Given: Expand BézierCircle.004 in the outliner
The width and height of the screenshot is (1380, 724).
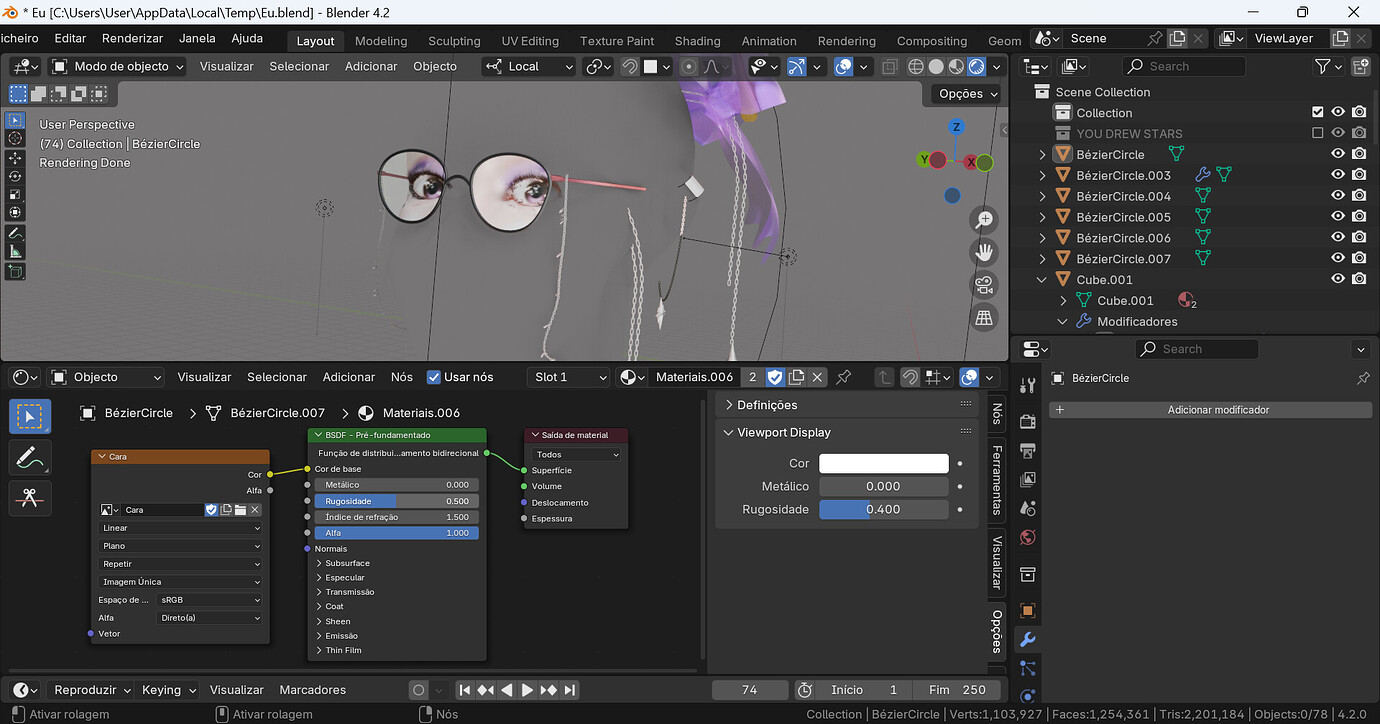Looking at the screenshot, I should (1043, 196).
